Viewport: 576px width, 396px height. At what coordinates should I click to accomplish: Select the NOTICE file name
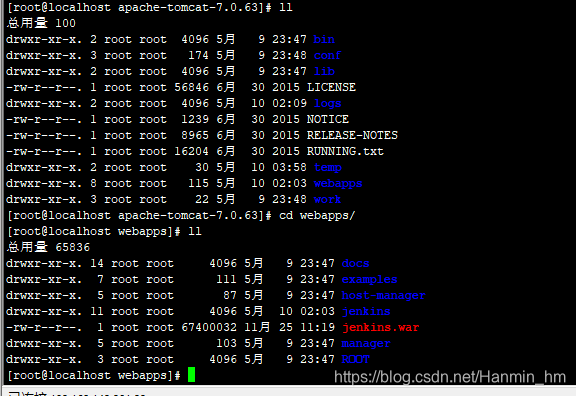click(328, 119)
